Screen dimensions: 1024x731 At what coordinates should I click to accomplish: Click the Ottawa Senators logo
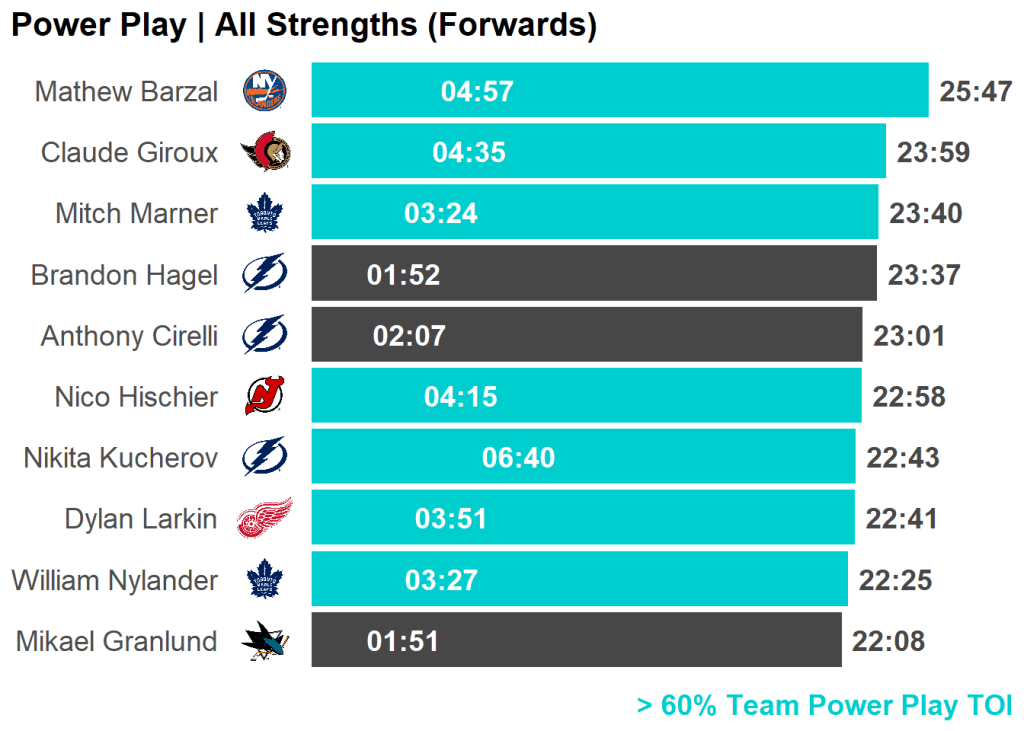pos(265,152)
